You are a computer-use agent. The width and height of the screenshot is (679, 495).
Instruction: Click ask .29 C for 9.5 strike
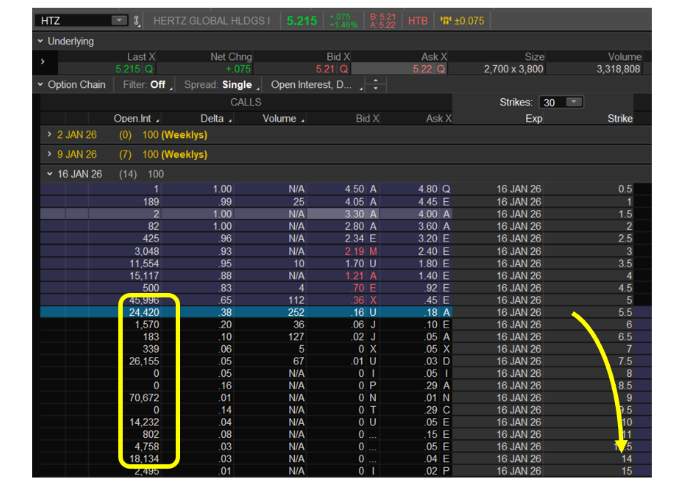click(x=437, y=410)
